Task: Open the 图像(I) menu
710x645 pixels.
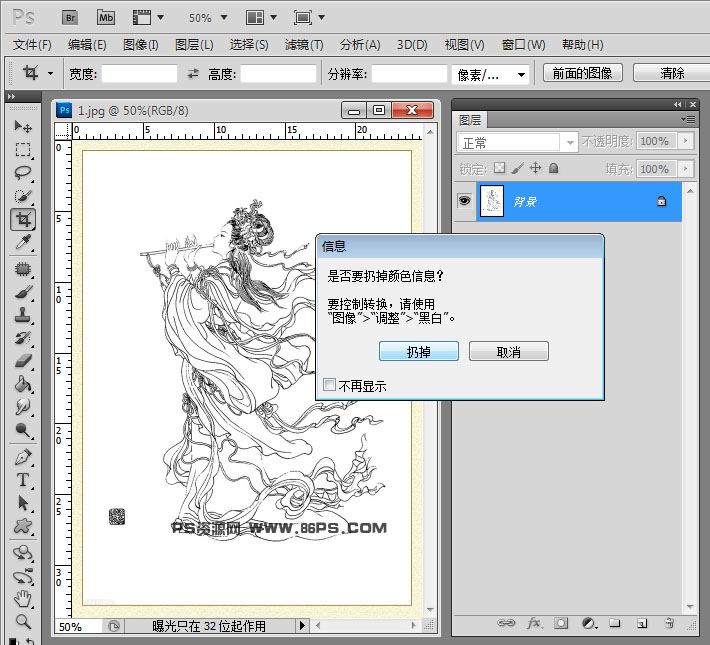Action: pos(141,45)
